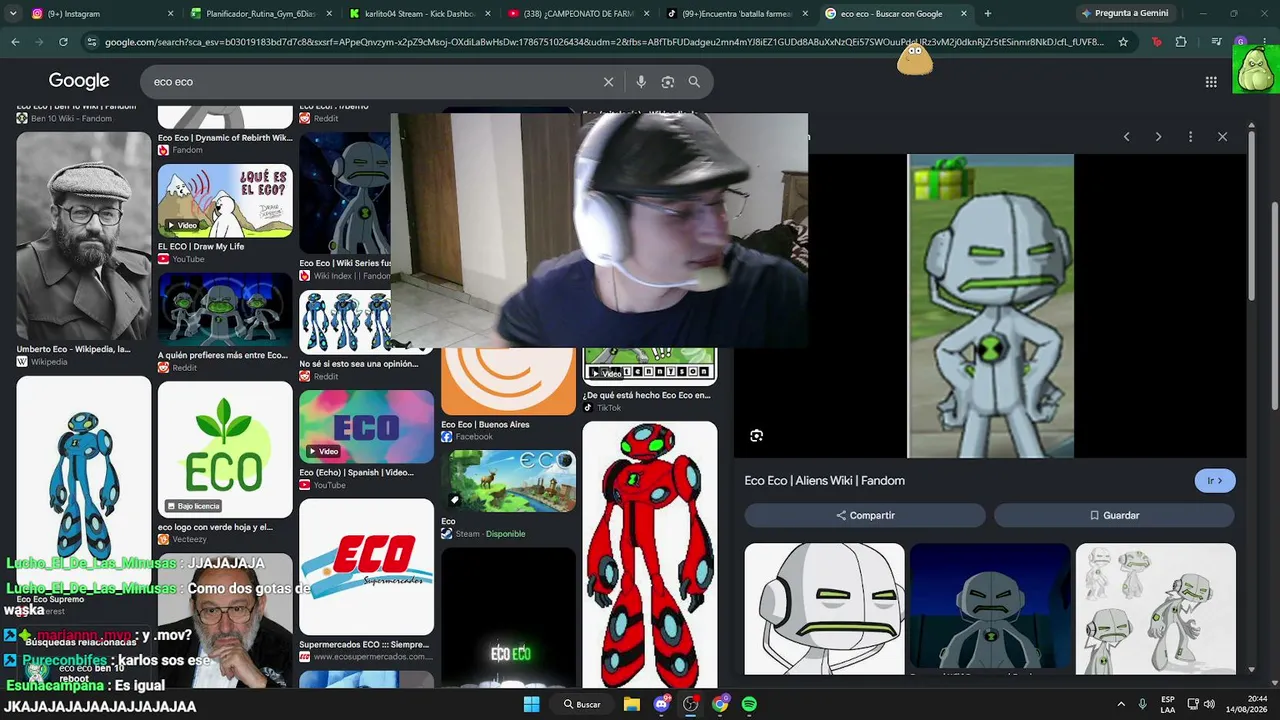Screen dimensions: 1280x720
Task: Switch to the TikTok Encuentra tab
Action: point(738,14)
